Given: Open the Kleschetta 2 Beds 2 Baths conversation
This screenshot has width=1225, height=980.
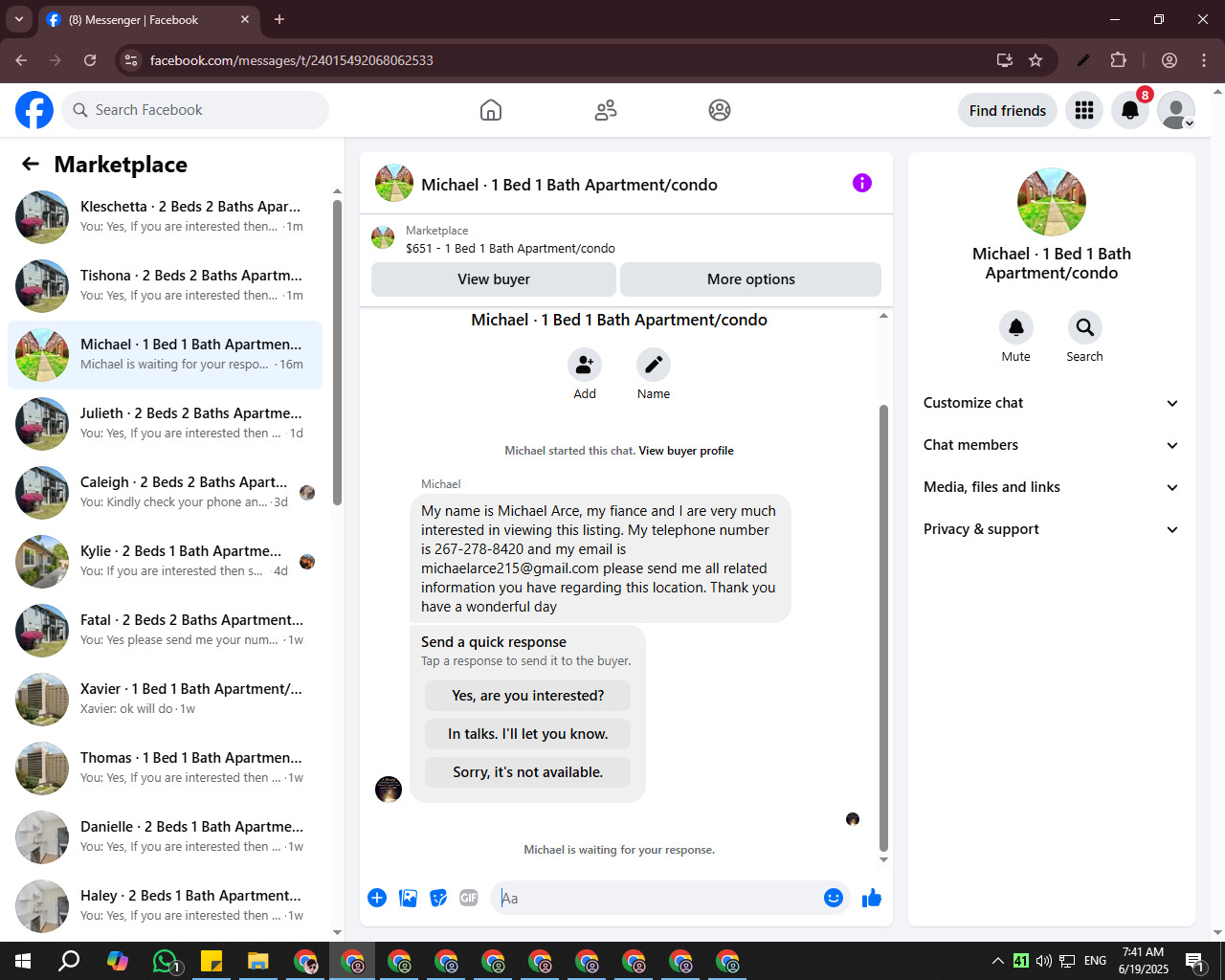Looking at the screenshot, I should [x=165, y=217].
